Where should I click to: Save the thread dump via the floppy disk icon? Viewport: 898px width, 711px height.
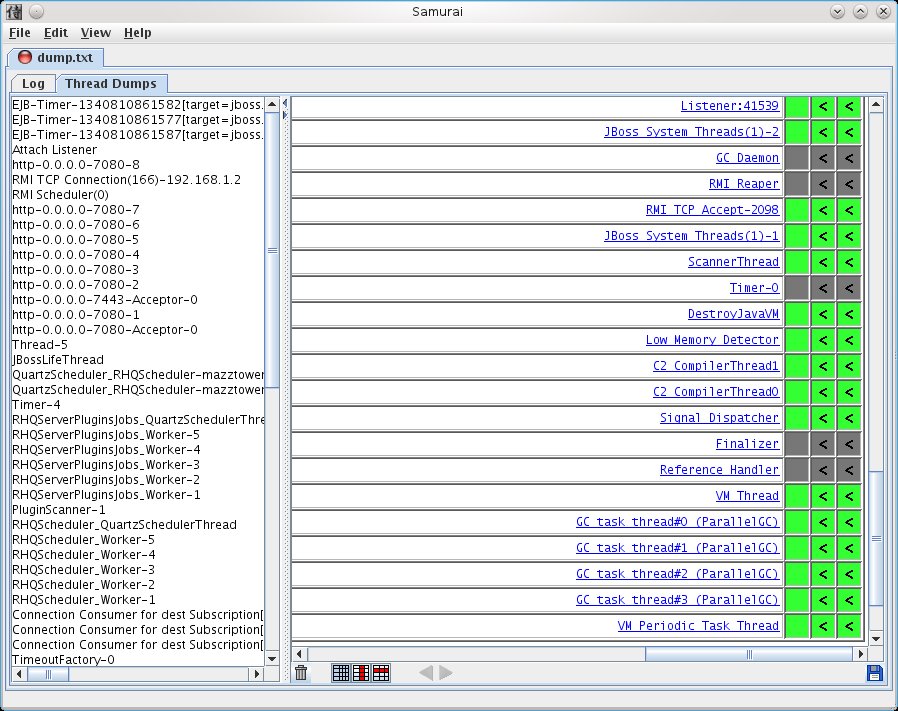pos(875,673)
